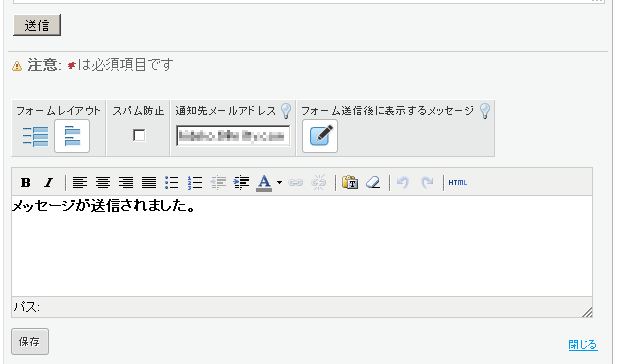Remove formatting with the eraser icon
The height and width of the screenshot is (364, 617).
373,183
